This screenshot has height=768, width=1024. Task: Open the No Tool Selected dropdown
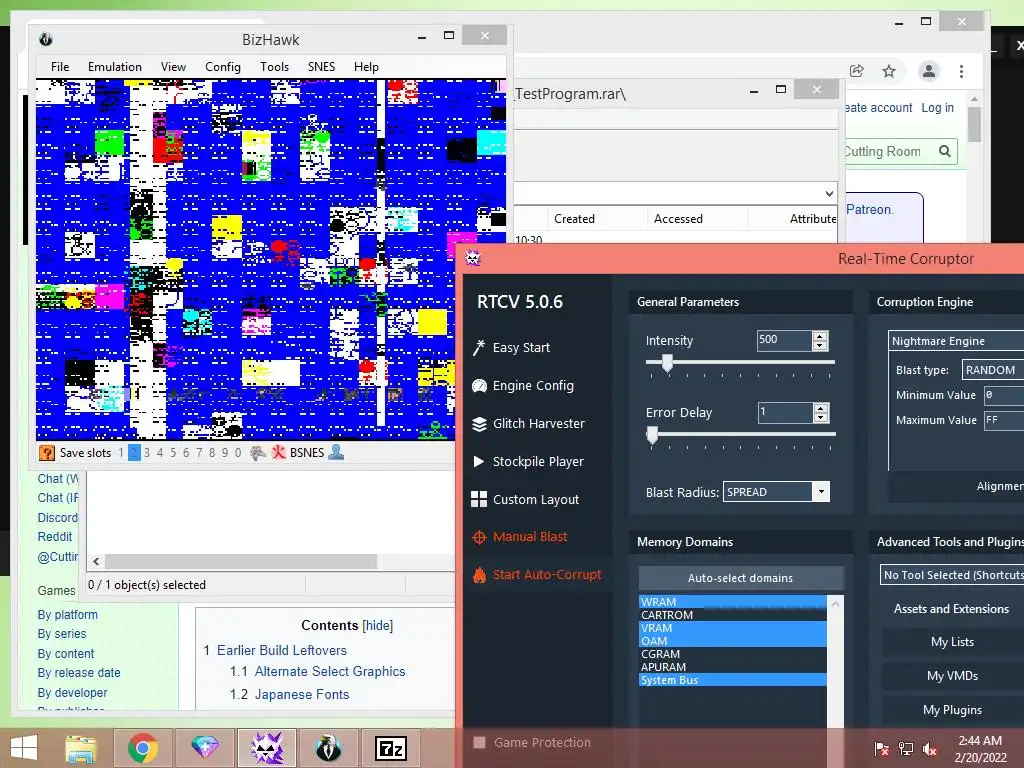(x=952, y=575)
